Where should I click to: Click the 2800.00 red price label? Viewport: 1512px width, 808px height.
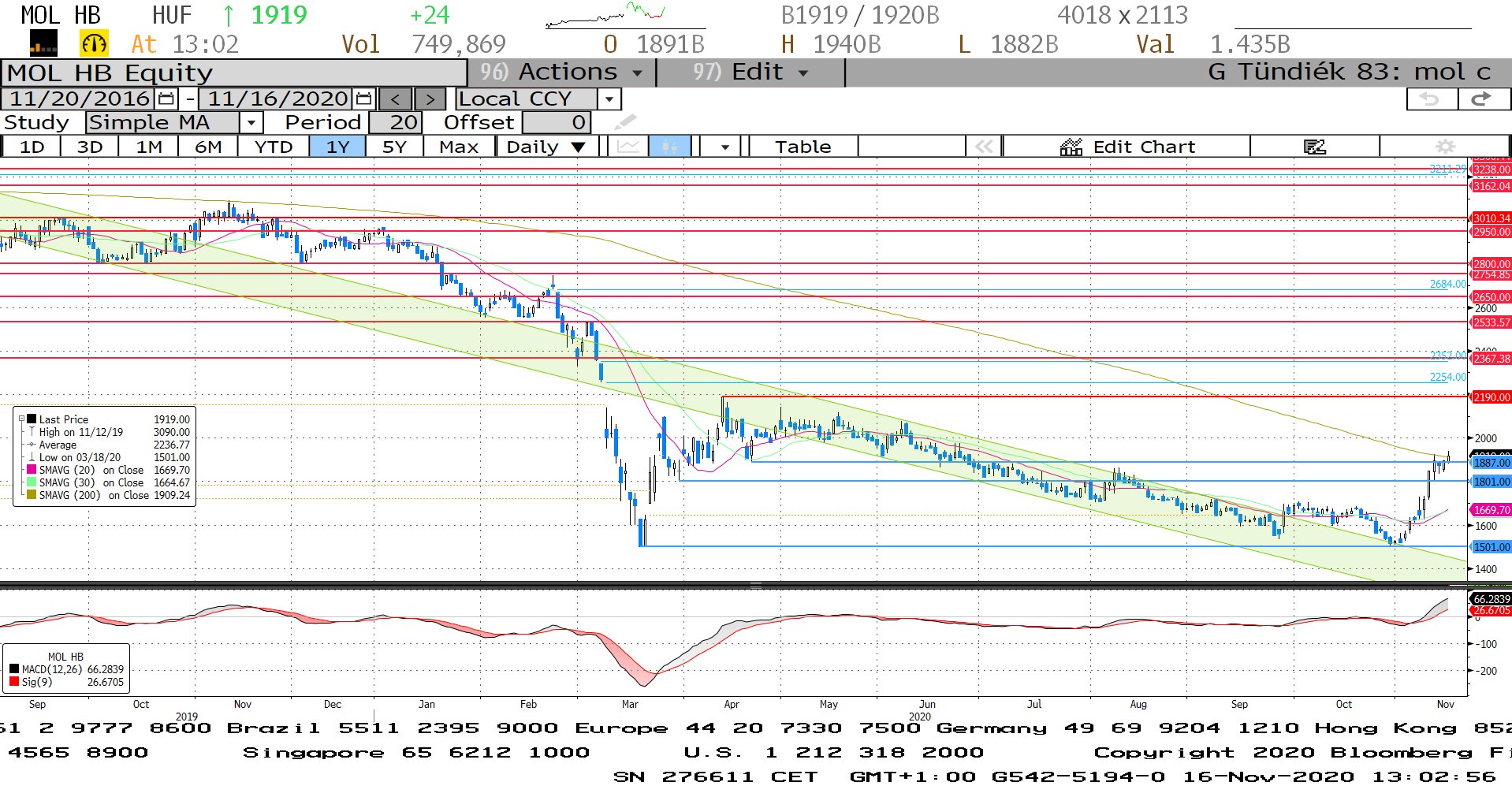[x=1492, y=264]
